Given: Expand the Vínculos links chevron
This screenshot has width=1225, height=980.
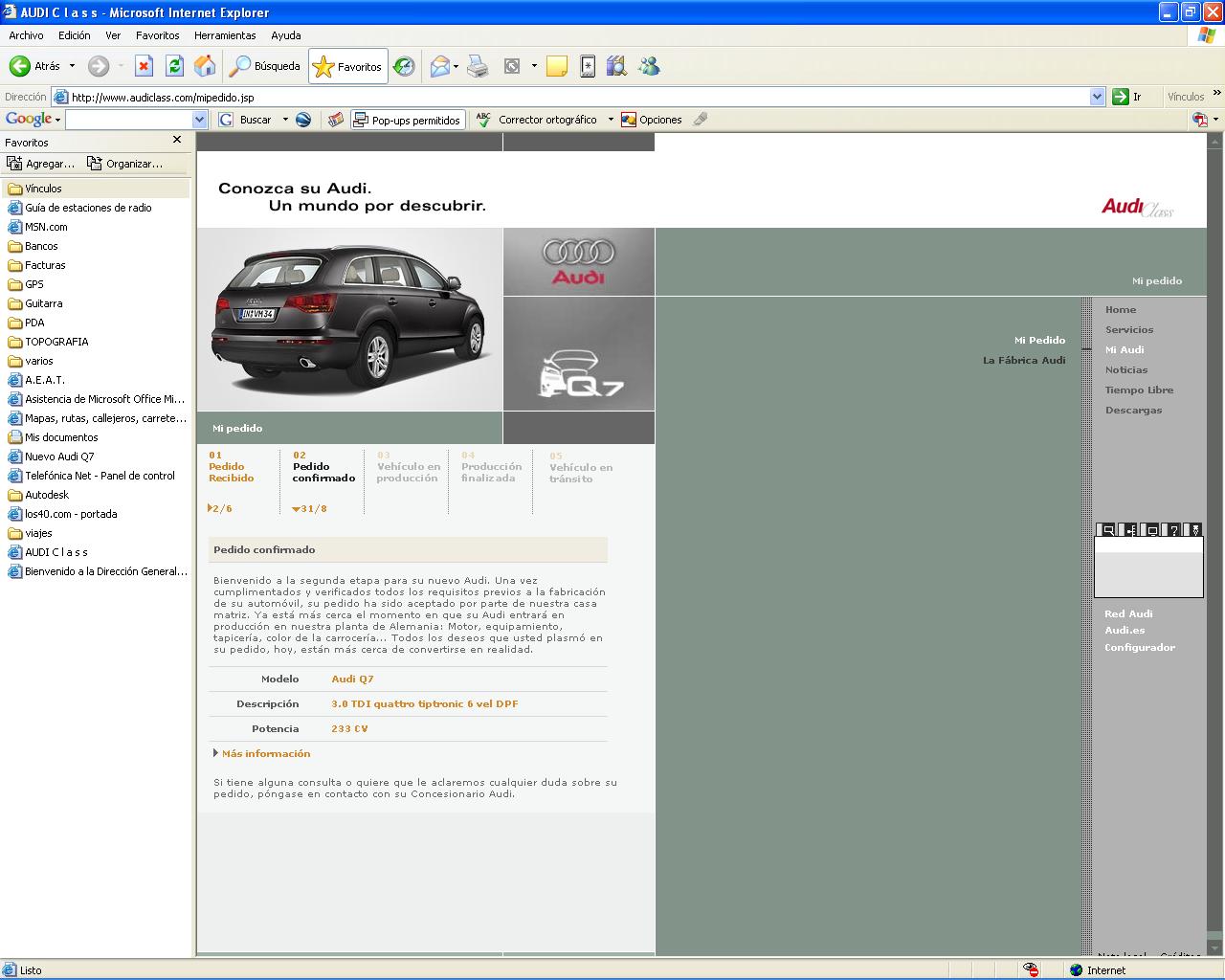Looking at the screenshot, I should (x=1216, y=94).
